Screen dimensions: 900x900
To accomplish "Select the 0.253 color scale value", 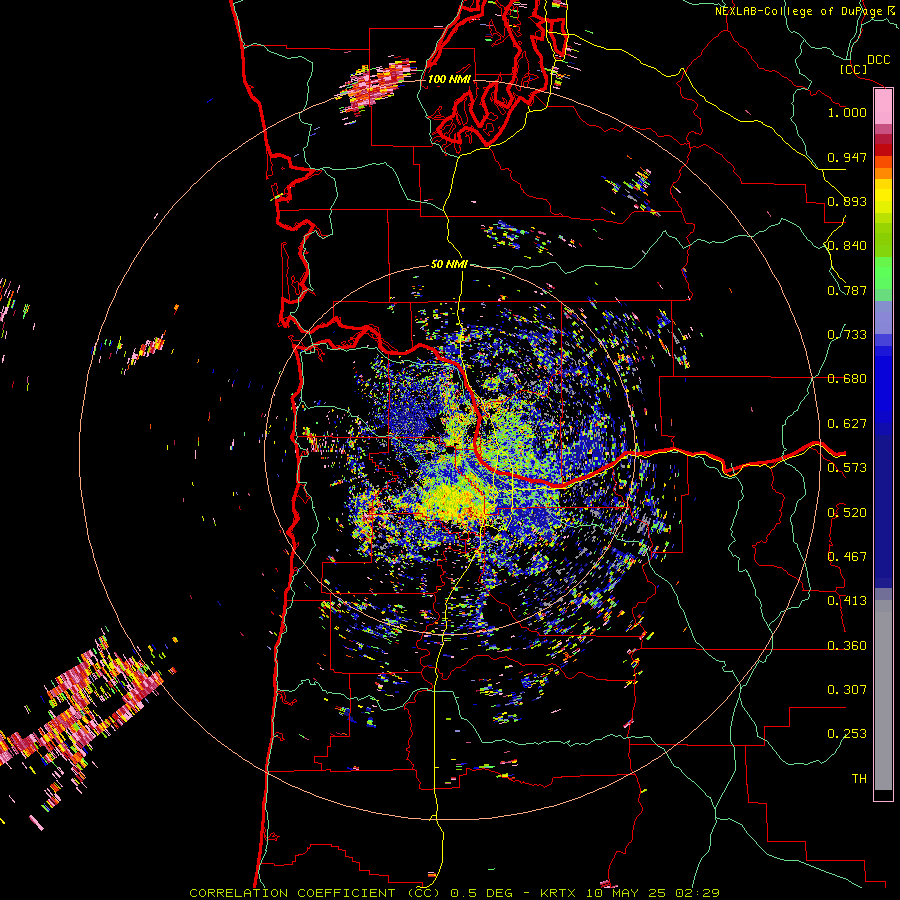I will pos(847,734).
